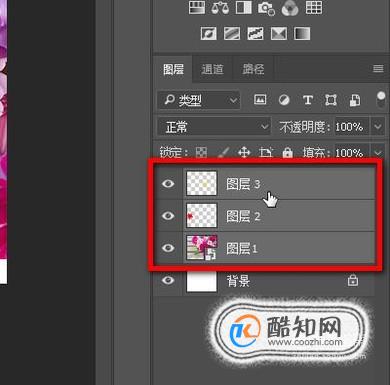The image size is (390, 385).
Task: Open the 正常 blend mode dropdown
Action: (214, 127)
